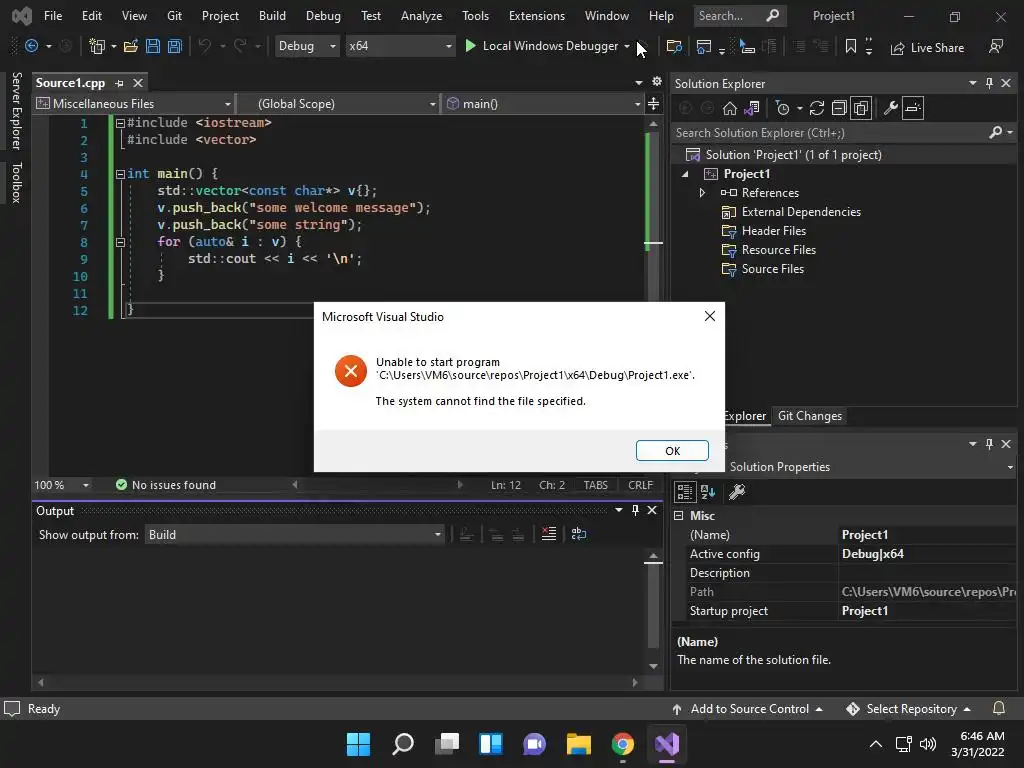Open the x64 platform dropdown
The height and width of the screenshot is (768, 1024).
tap(400, 46)
